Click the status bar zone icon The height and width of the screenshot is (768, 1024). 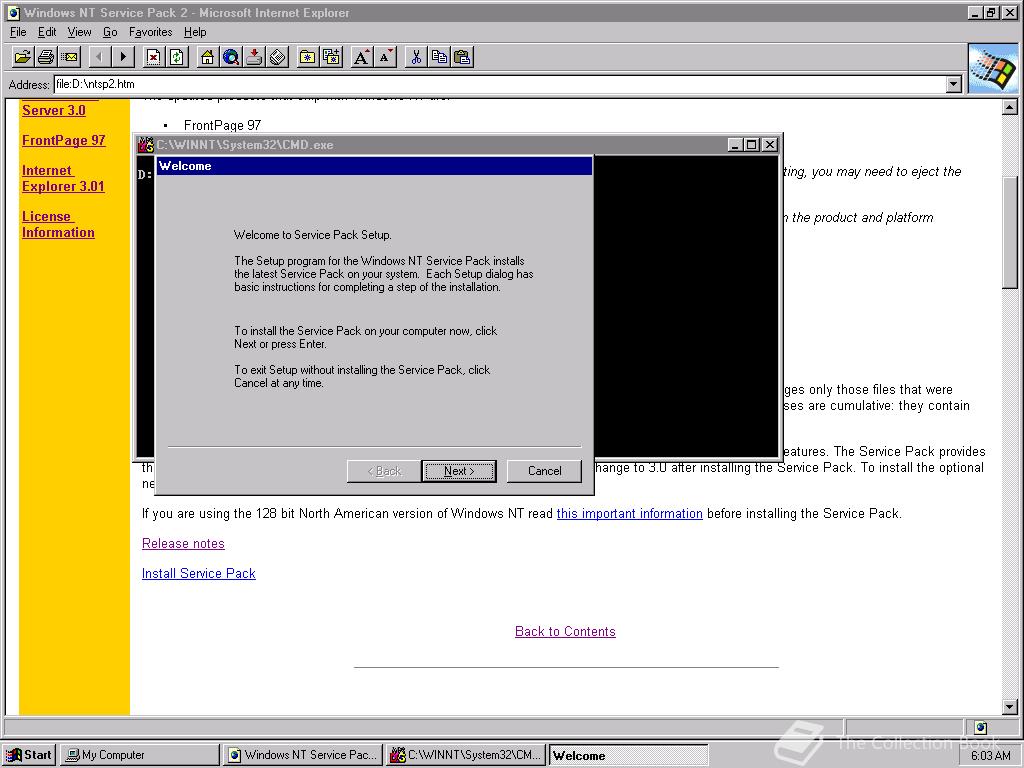tap(981, 728)
